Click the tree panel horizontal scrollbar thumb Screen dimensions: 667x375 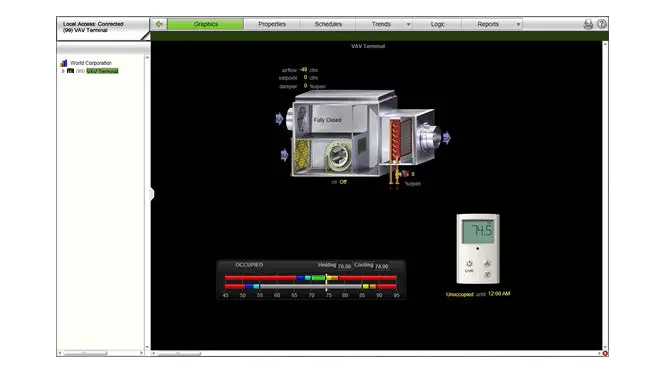[85, 353]
